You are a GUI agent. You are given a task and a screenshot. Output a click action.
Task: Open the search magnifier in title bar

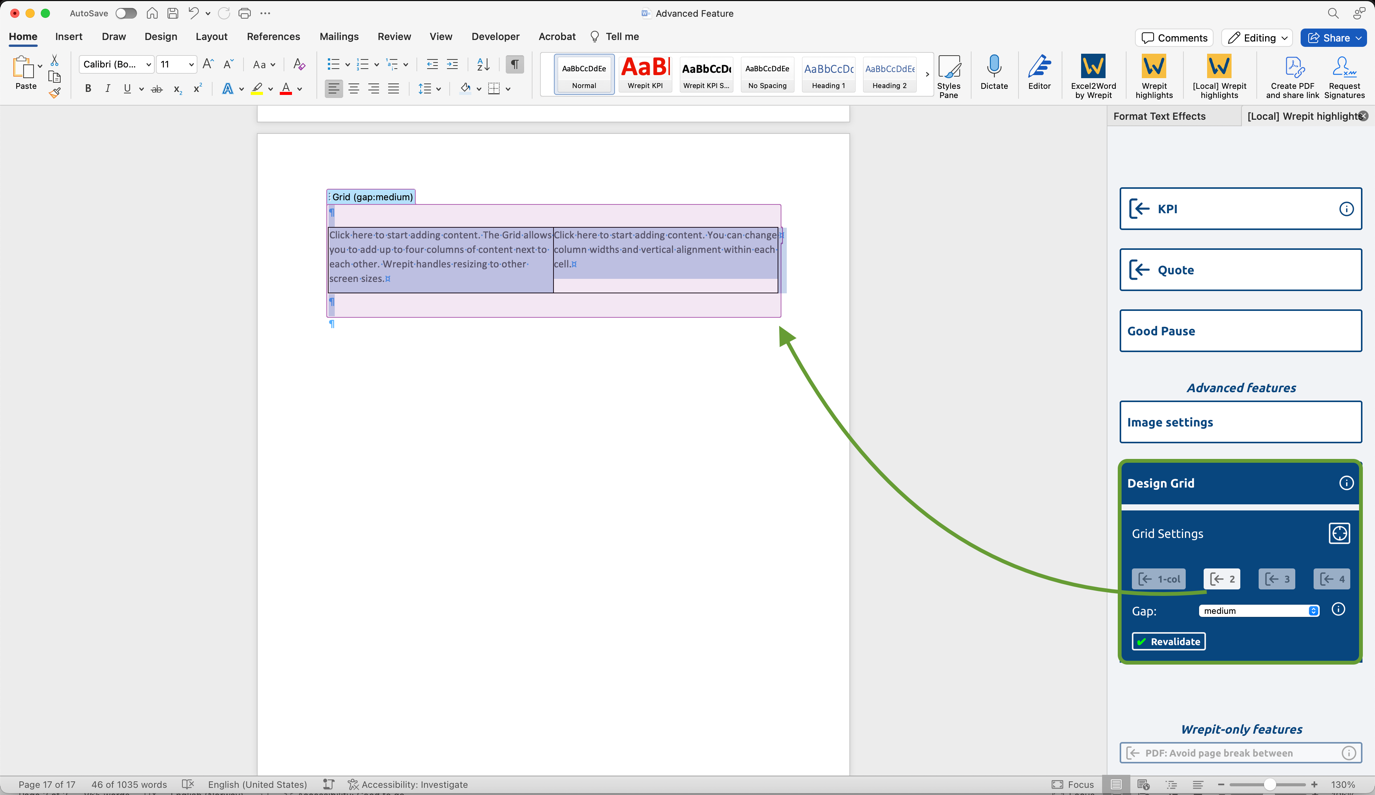click(1333, 14)
